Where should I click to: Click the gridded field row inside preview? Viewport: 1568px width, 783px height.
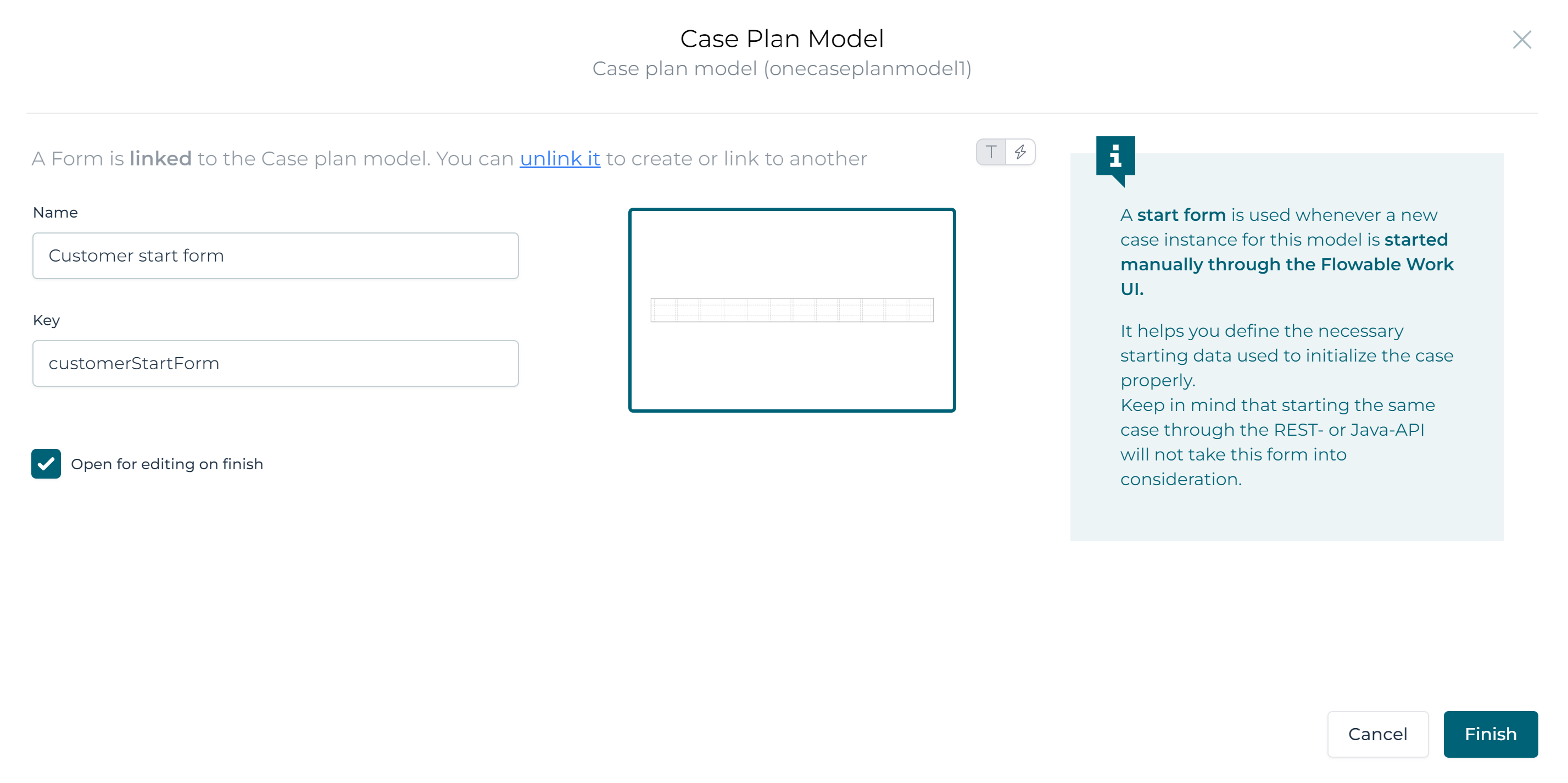(791, 310)
